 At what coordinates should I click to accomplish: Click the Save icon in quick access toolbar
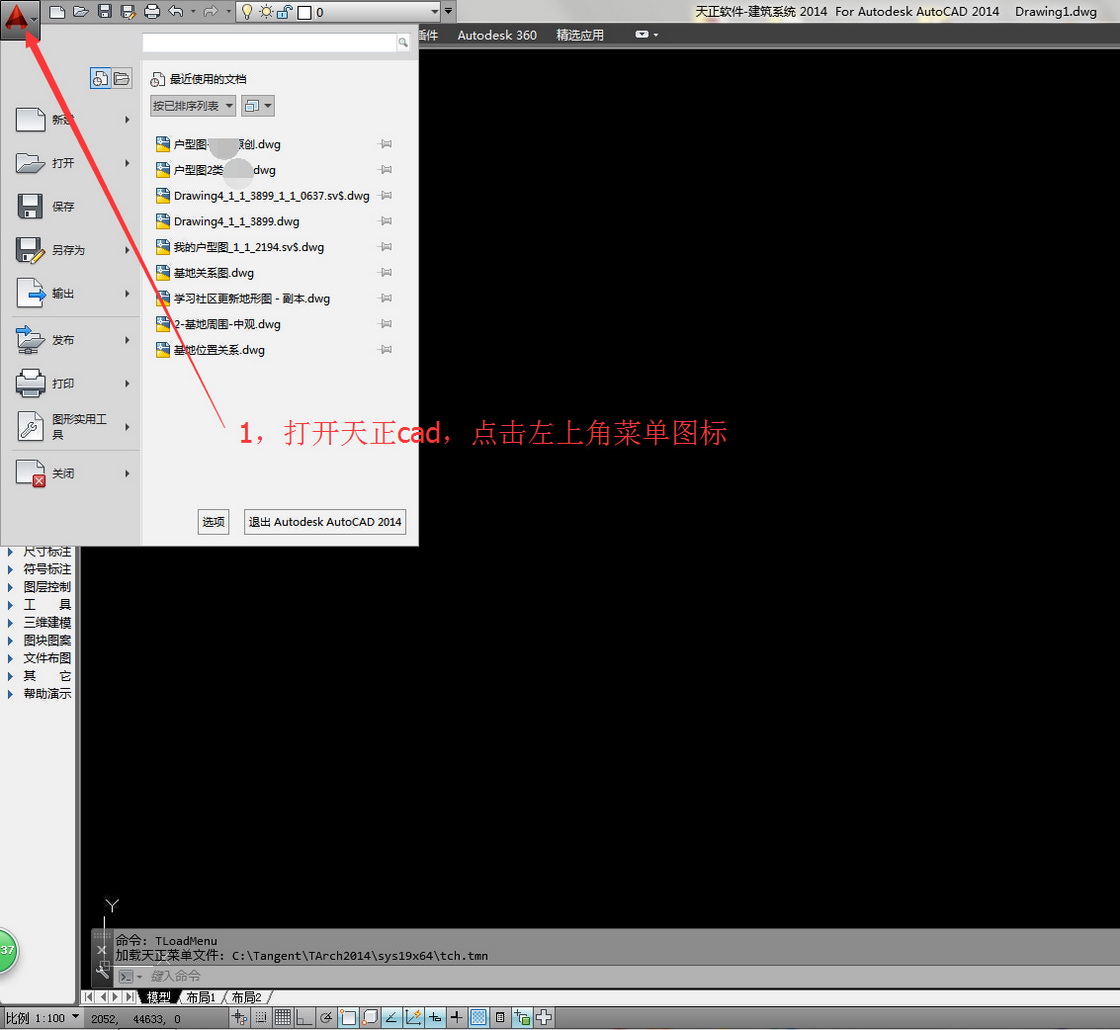point(104,11)
